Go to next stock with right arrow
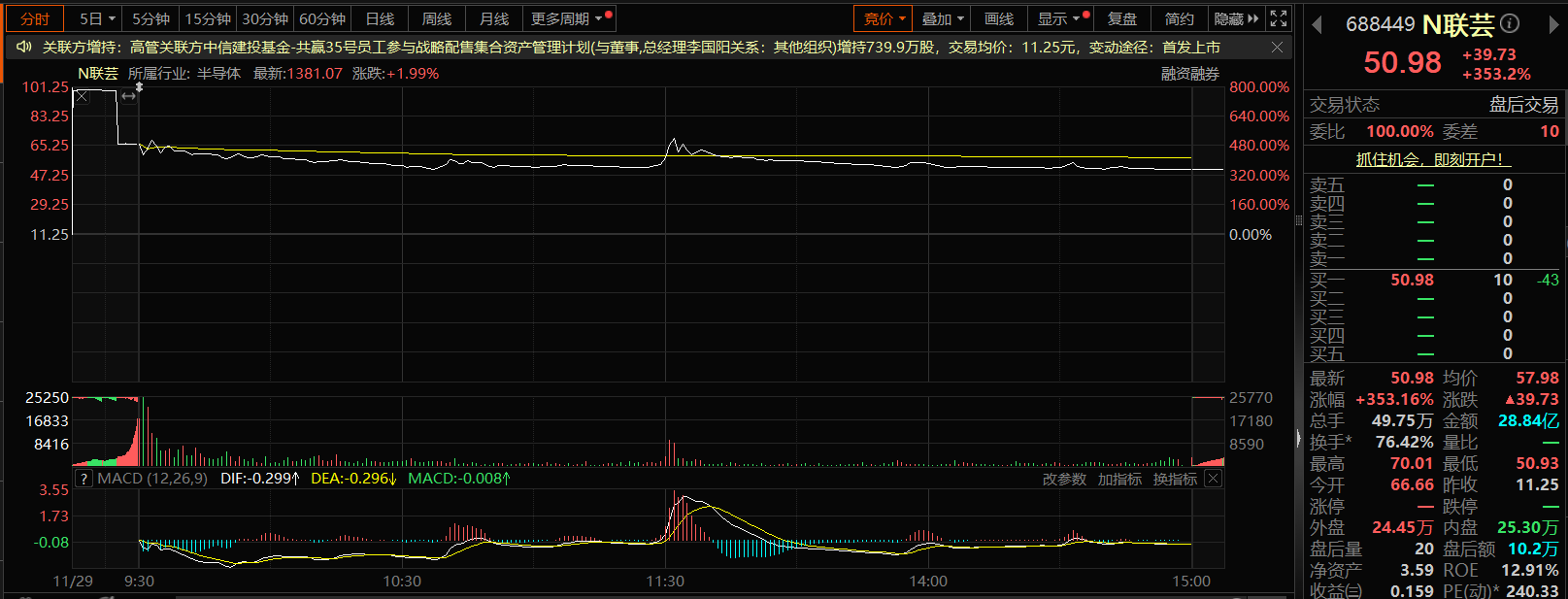1568x599 pixels. tap(1552, 25)
